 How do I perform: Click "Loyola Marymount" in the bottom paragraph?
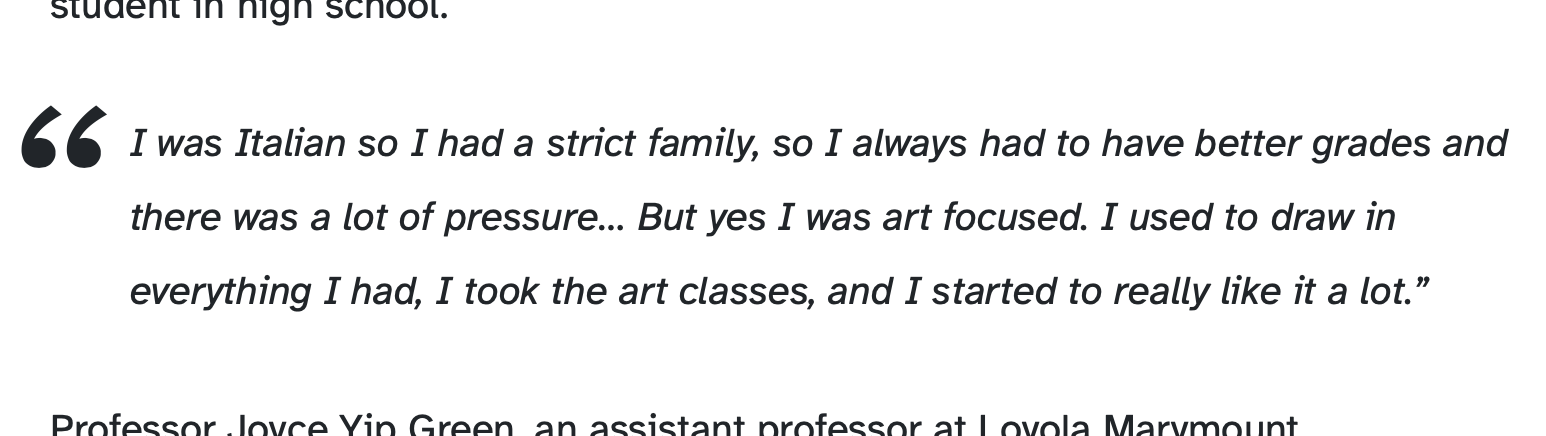[1138, 427]
